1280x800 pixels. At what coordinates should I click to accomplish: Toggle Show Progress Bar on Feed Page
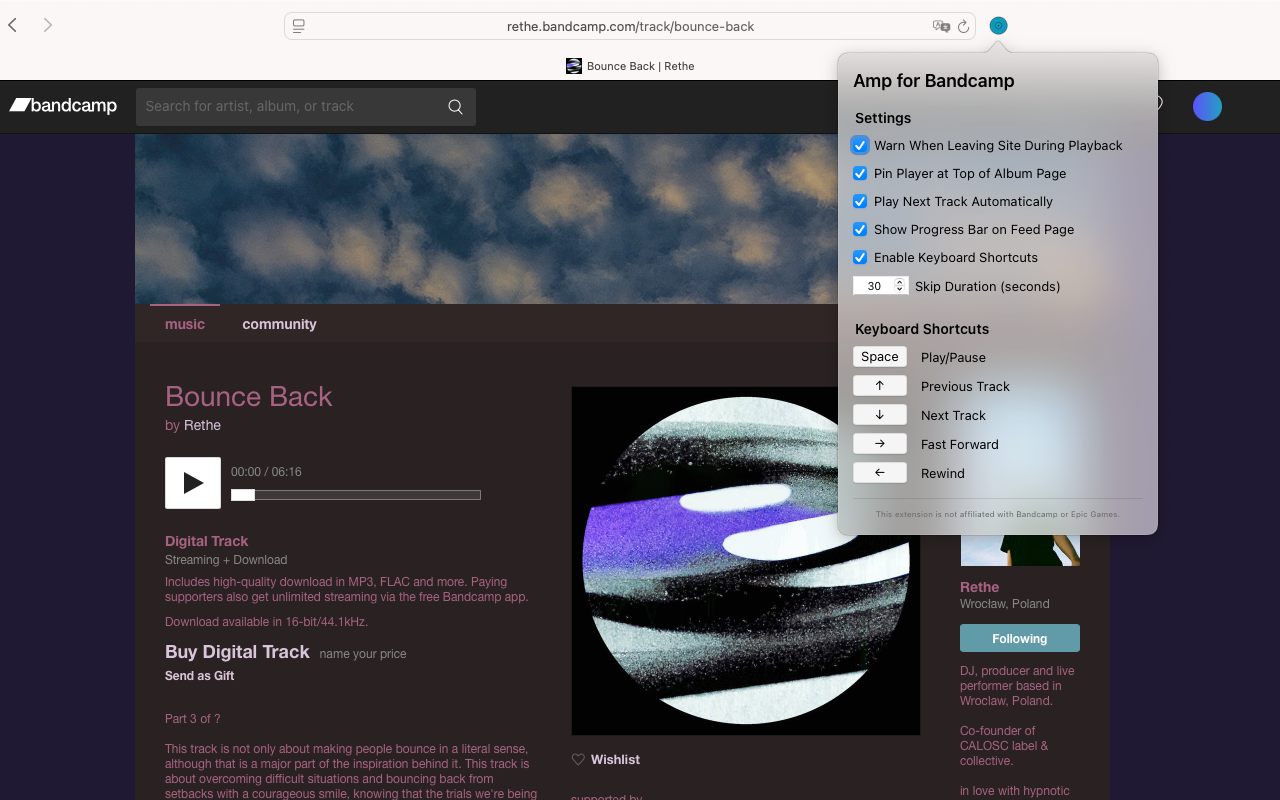pos(860,229)
